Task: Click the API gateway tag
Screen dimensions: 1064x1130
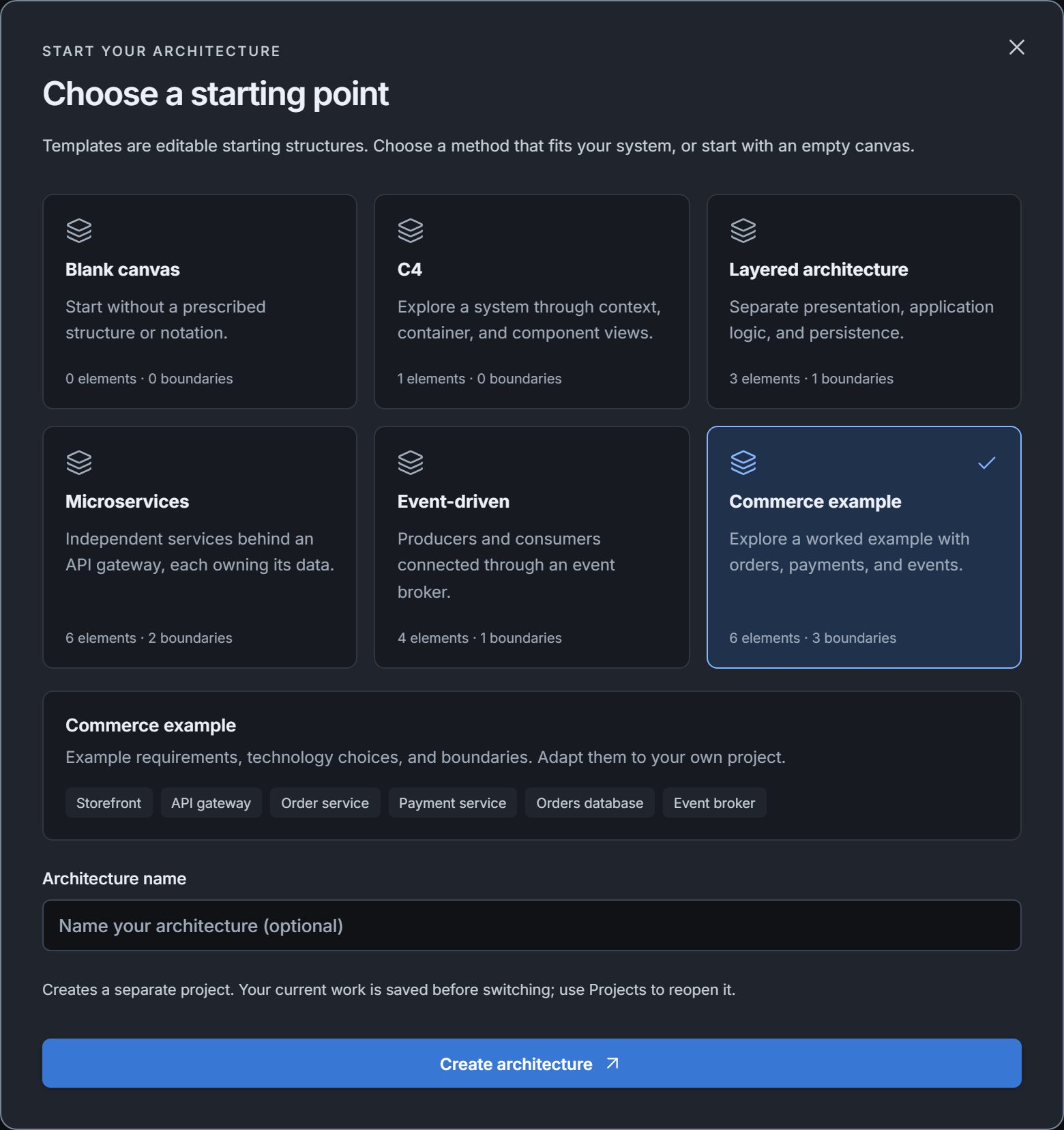Action: tap(211, 803)
